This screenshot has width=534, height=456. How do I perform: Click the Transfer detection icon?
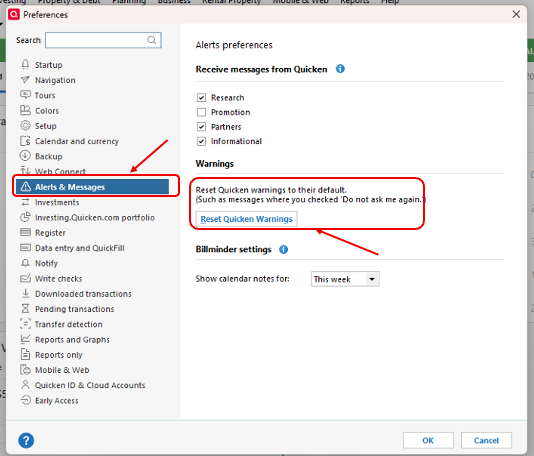pos(25,324)
